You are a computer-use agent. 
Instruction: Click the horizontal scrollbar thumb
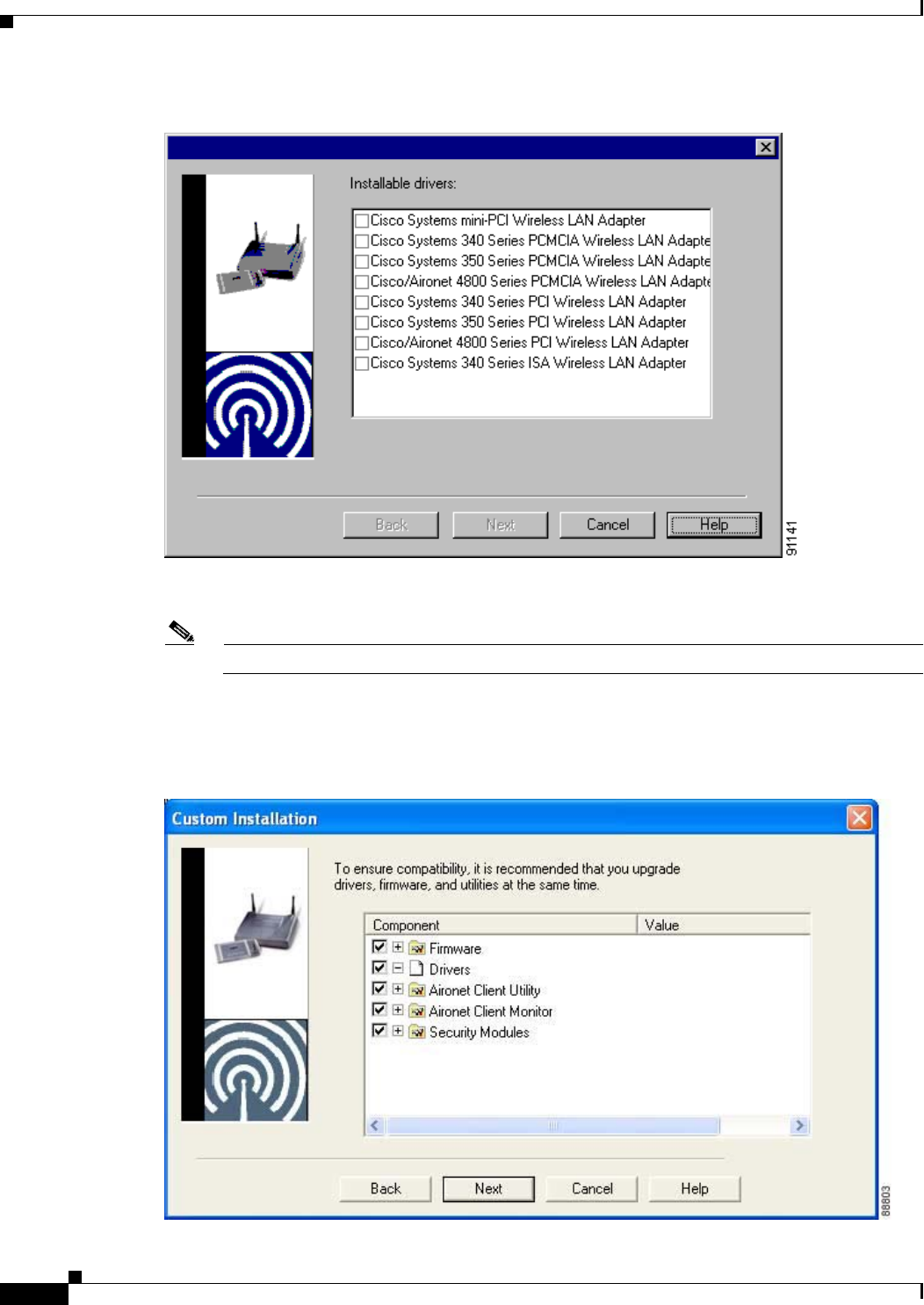coord(553,1125)
